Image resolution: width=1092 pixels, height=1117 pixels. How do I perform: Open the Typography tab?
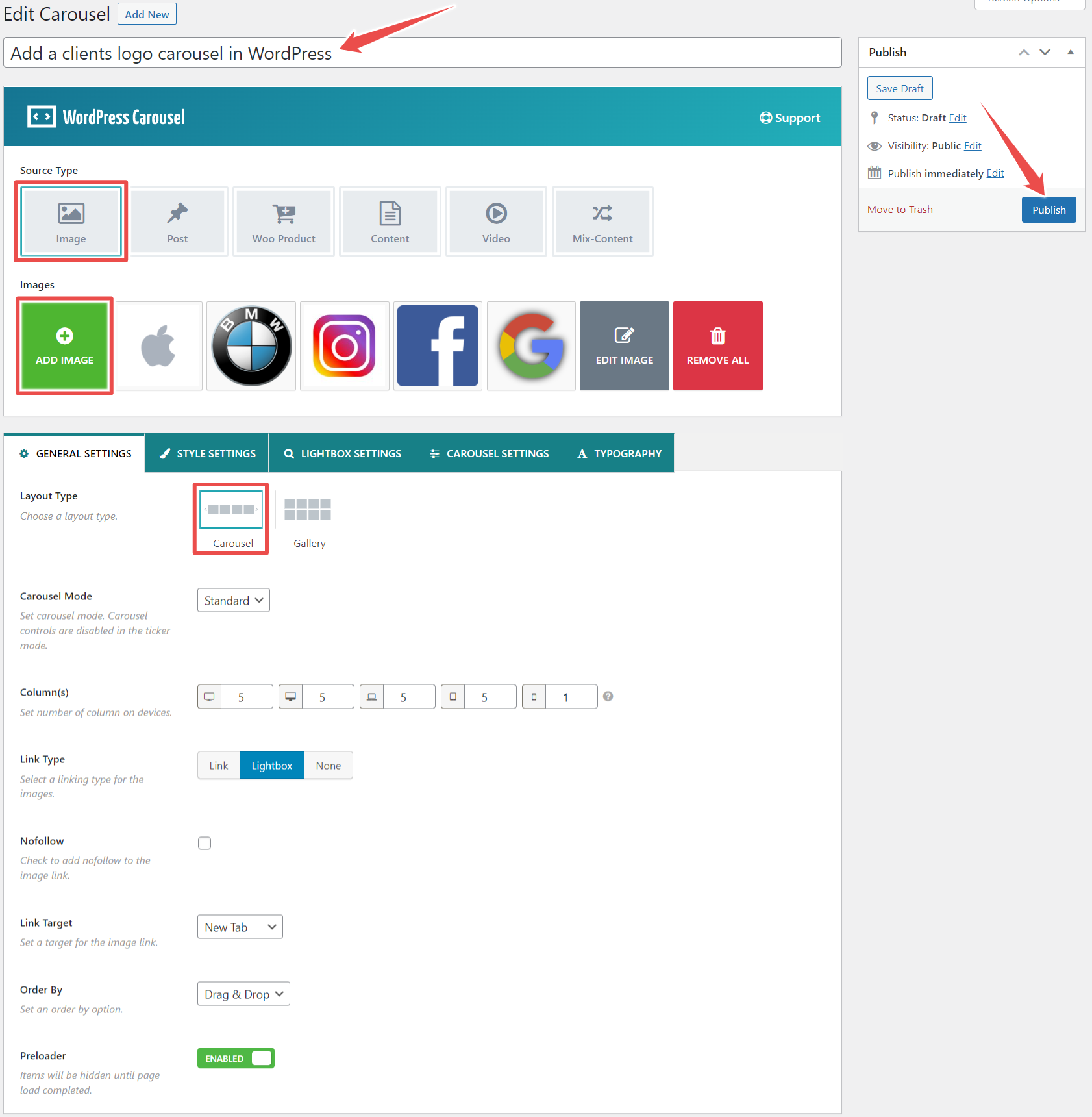(x=619, y=453)
